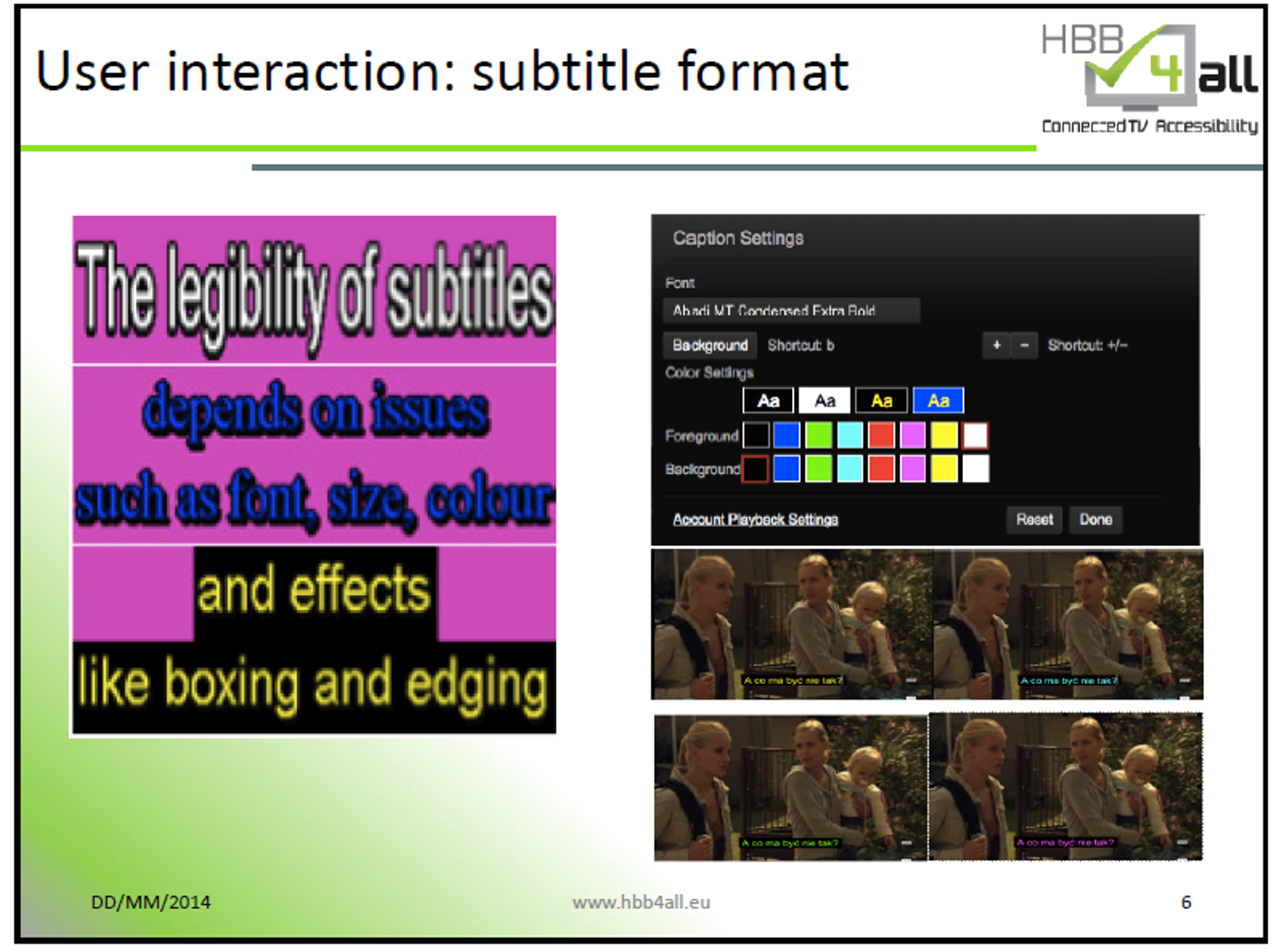
Task: Choose blue Foreground color swatch
Action: 787,435
